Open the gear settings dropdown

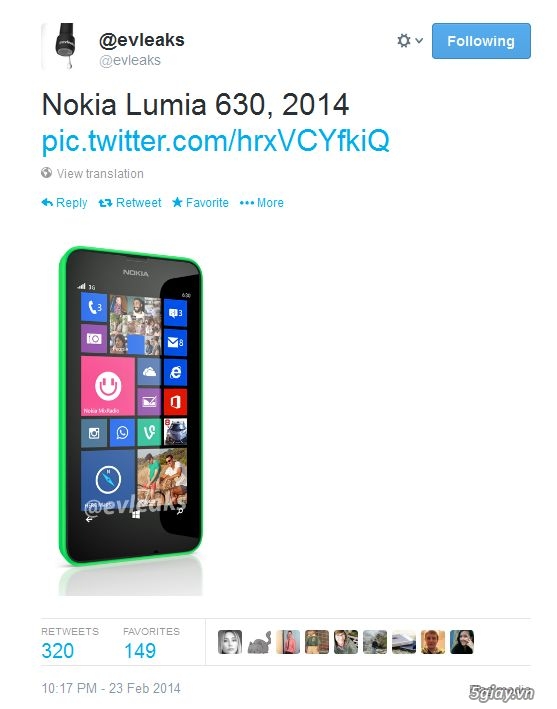410,41
